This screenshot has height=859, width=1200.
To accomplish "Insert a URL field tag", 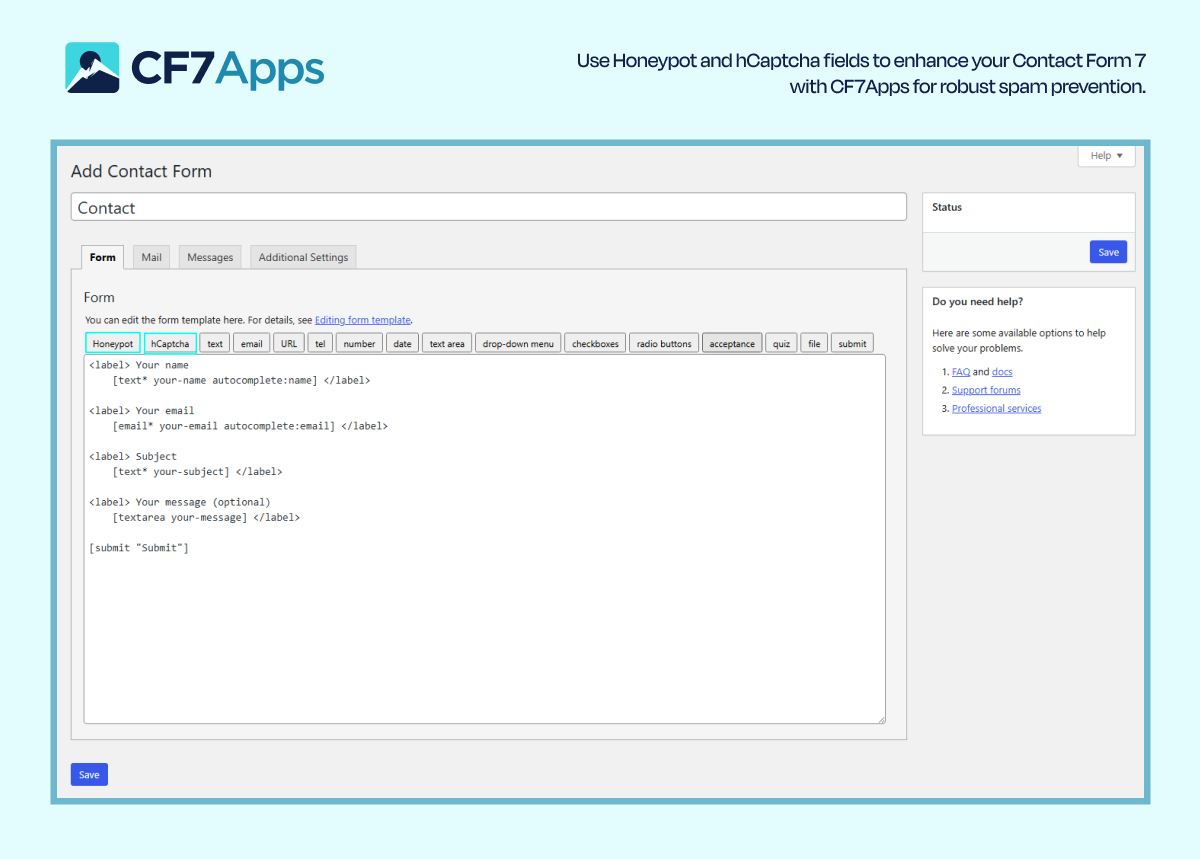I will click(289, 344).
